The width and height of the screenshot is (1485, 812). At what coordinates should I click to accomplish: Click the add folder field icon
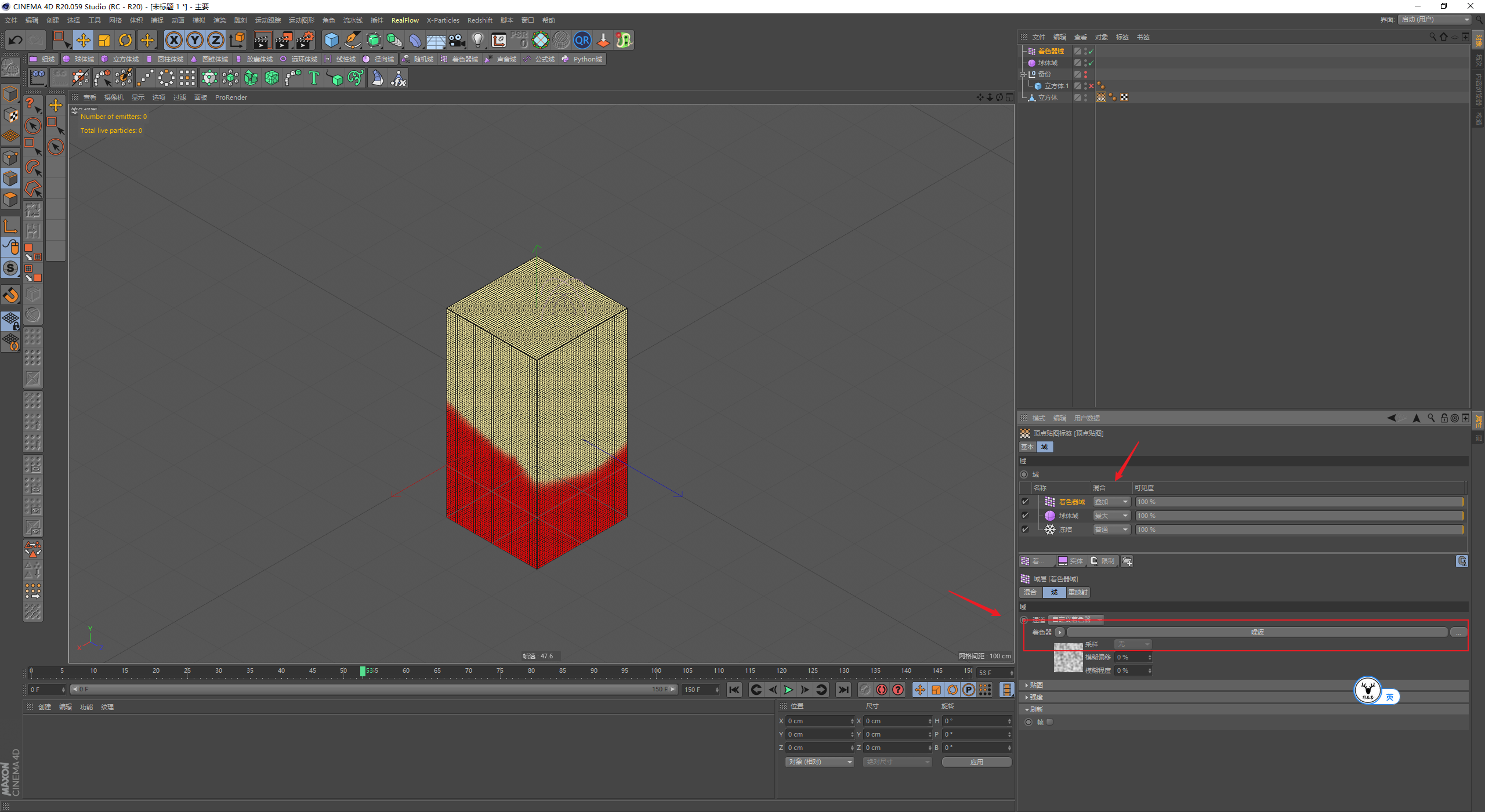pos(1127,561)
